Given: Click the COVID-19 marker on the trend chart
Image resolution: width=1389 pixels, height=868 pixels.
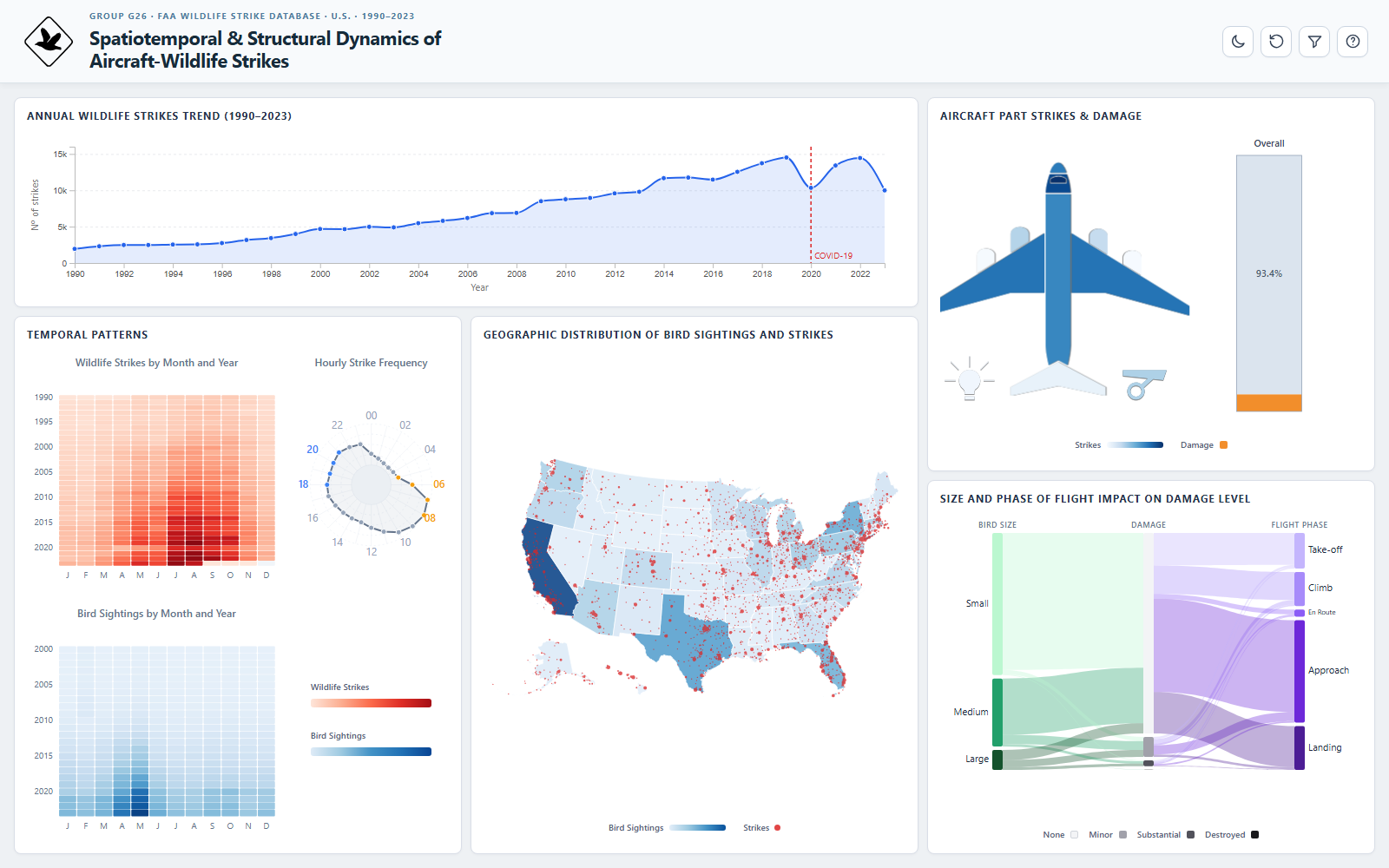Looking at the screenshot, I should (x=833, y=256).
